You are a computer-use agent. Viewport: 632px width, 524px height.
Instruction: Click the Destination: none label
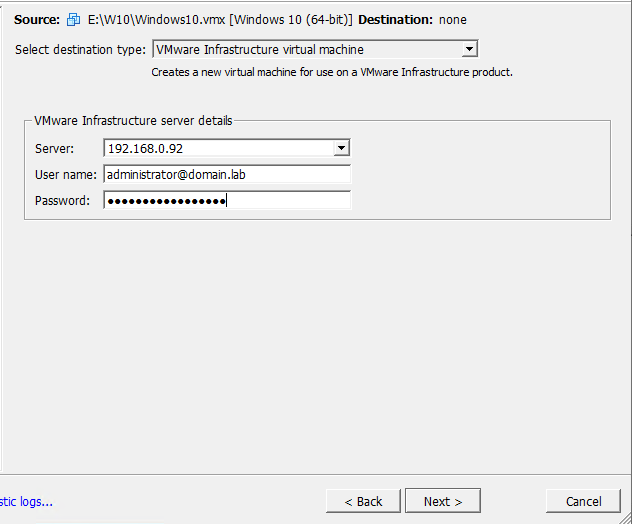tap(412, 20)
